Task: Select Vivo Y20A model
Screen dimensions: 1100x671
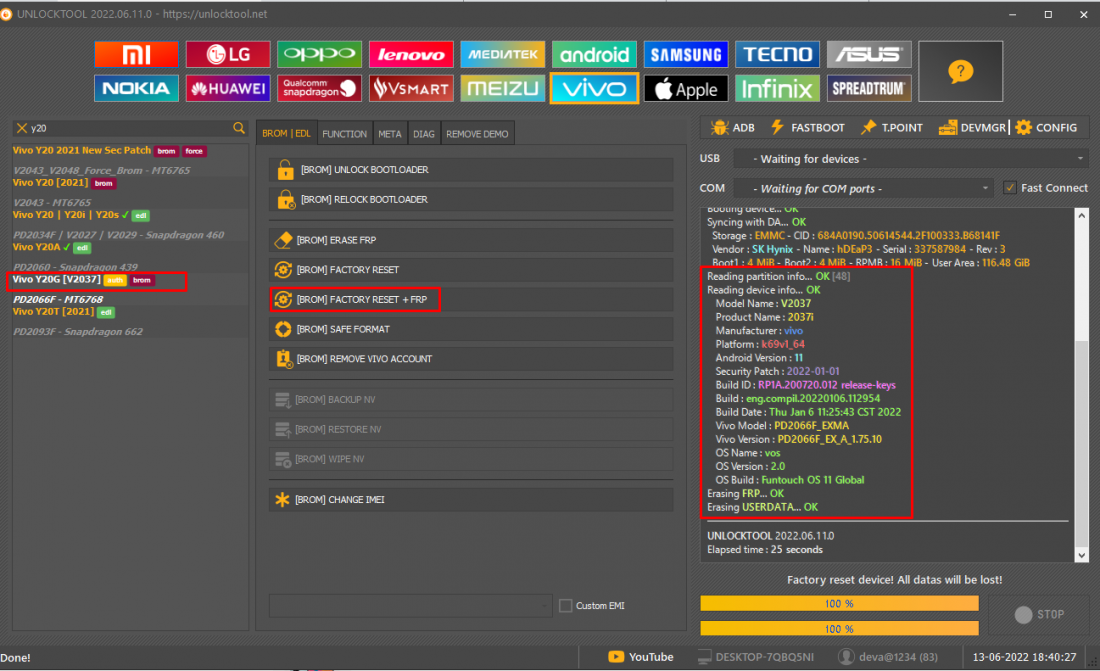Action: 36,247
